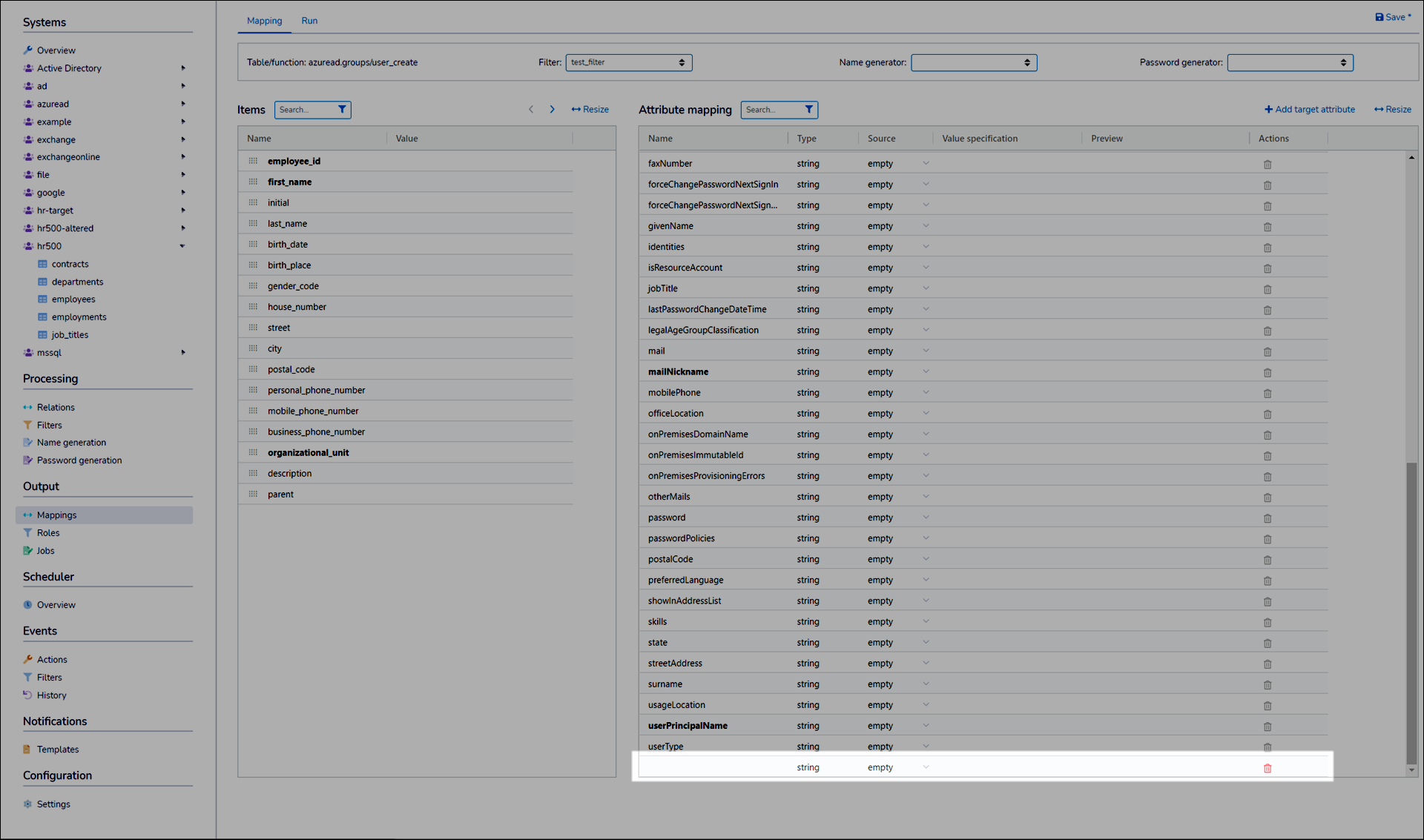Click Save icon at top right
Viewport: 1424px width, 840px height.
point(1379,17)
